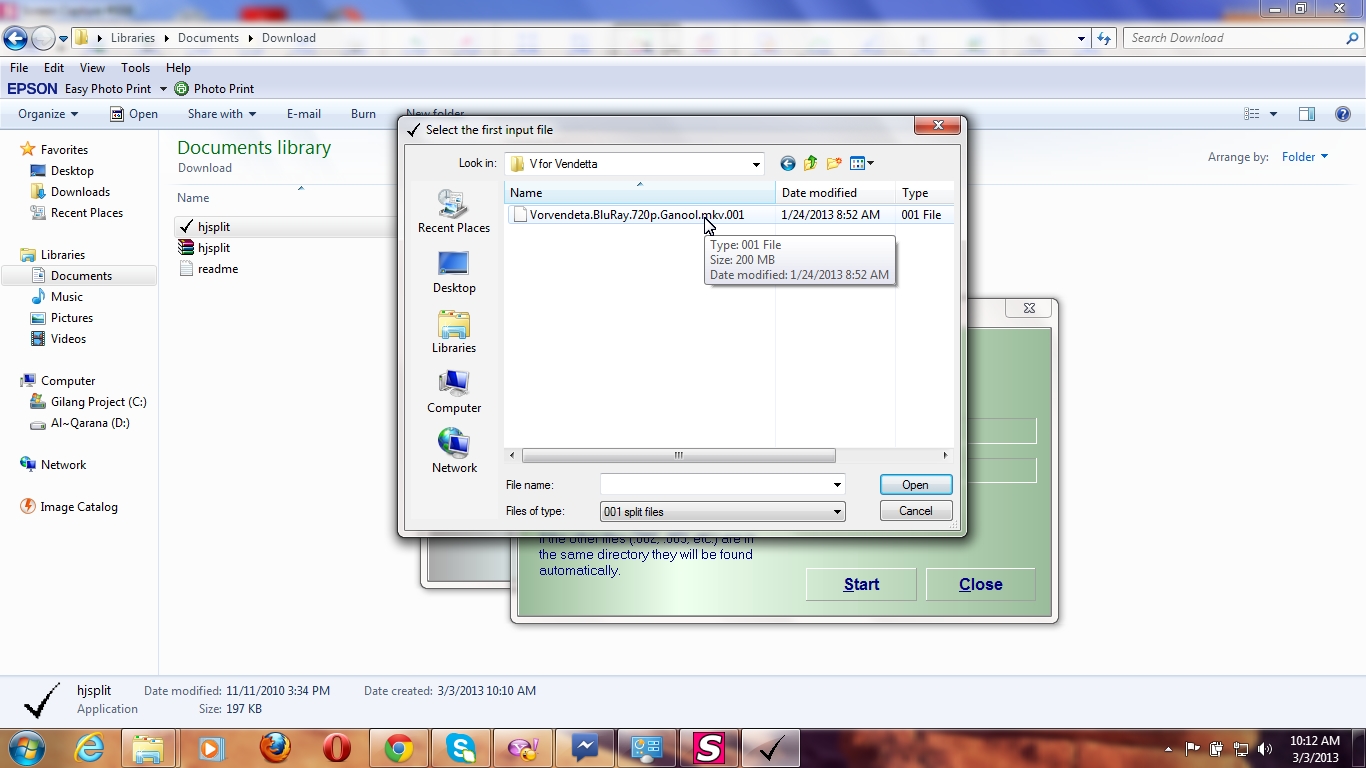Click the Photo Print toolbar button
The image size is (1366, 768).
214,89
